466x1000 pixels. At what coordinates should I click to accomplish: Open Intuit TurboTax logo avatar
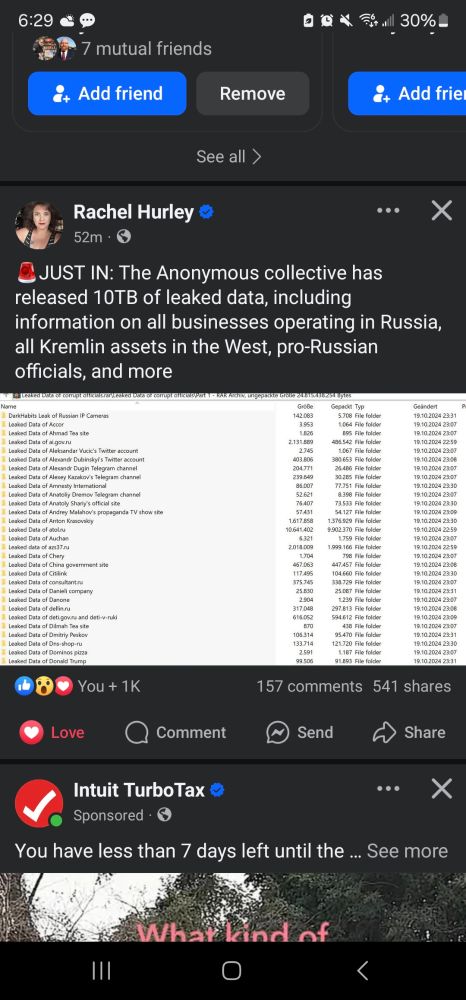39,804
